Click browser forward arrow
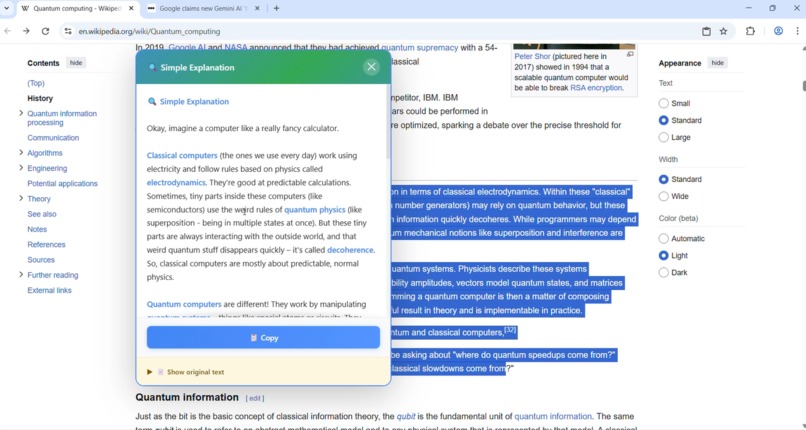 coord(26,31)
